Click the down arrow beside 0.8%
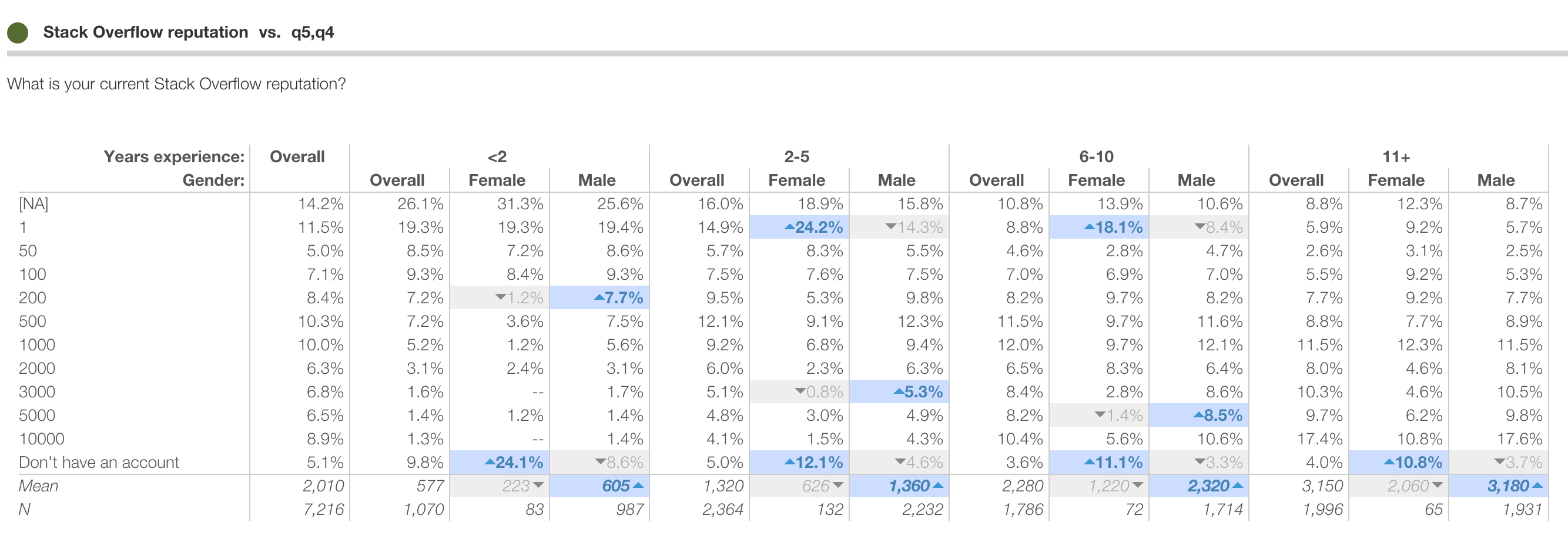 800,391
